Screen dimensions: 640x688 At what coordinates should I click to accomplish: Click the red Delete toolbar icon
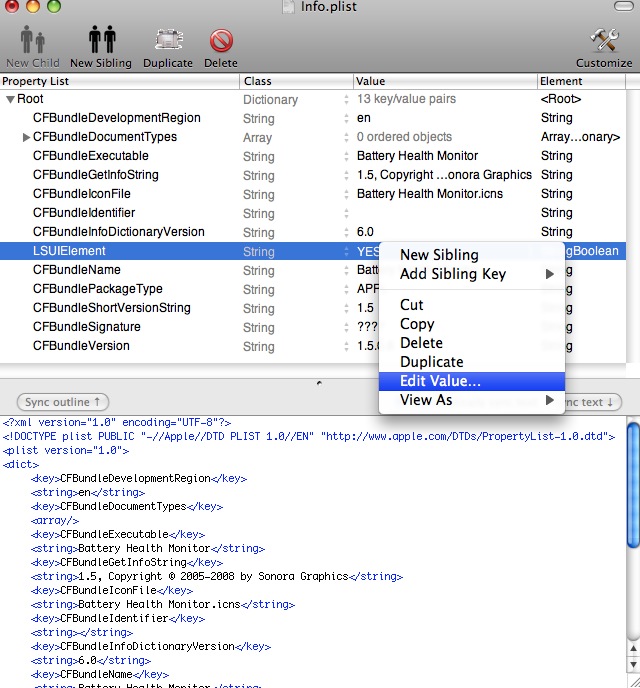(221, 40)
